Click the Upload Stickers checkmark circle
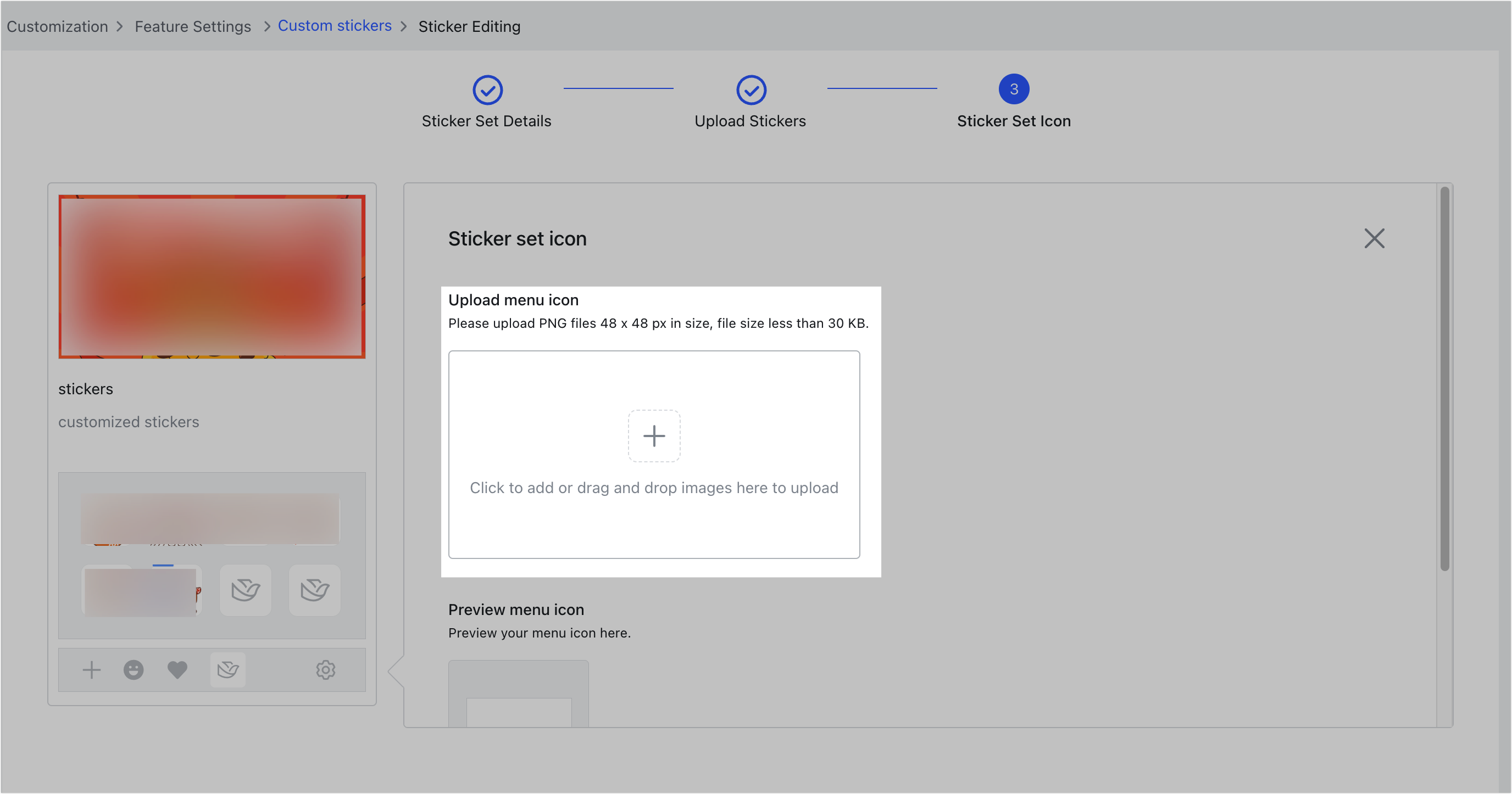This screenshot has width=1512, height=794. click(750, 90)
